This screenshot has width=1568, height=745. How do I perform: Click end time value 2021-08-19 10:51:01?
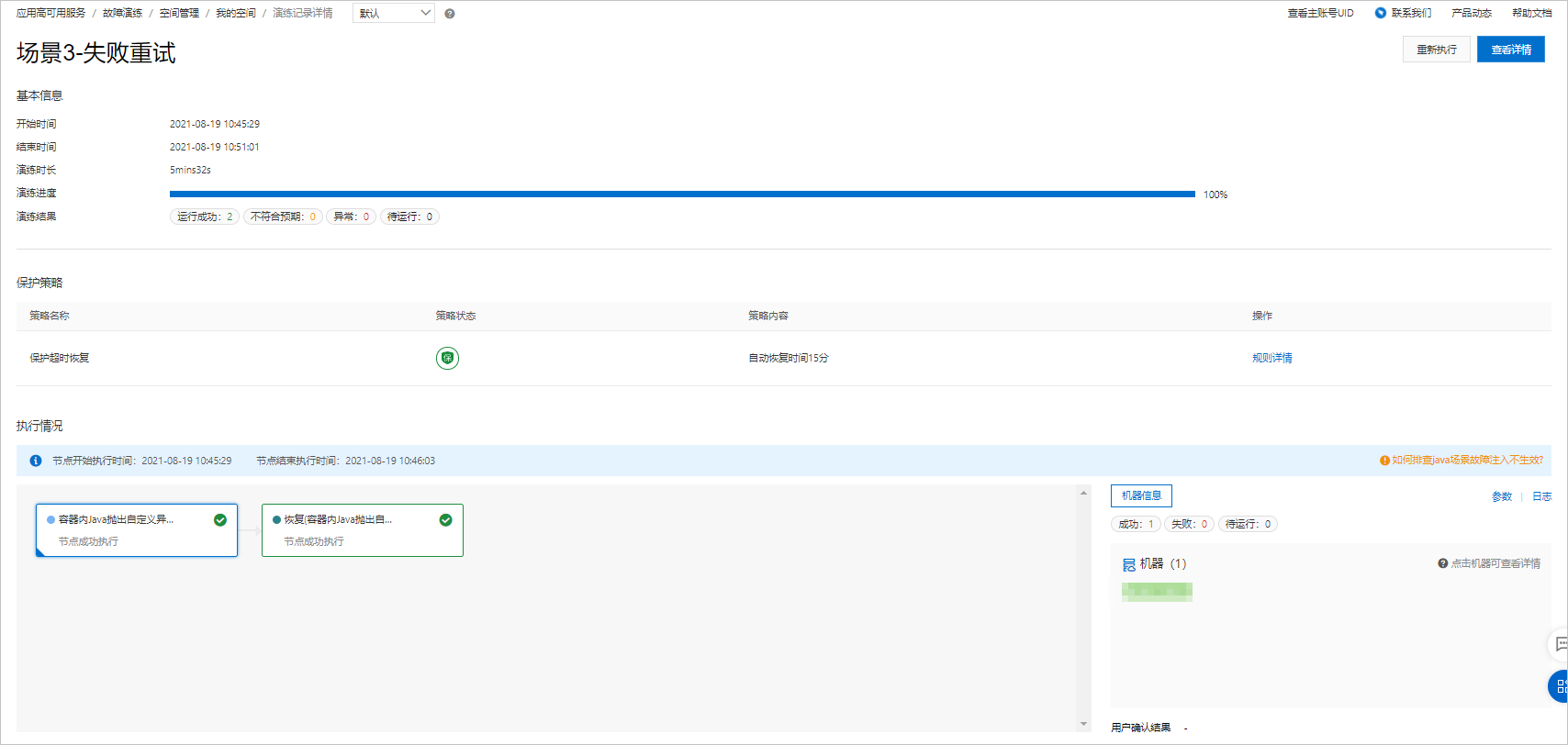pyautogui.click(x=215, y=147)
